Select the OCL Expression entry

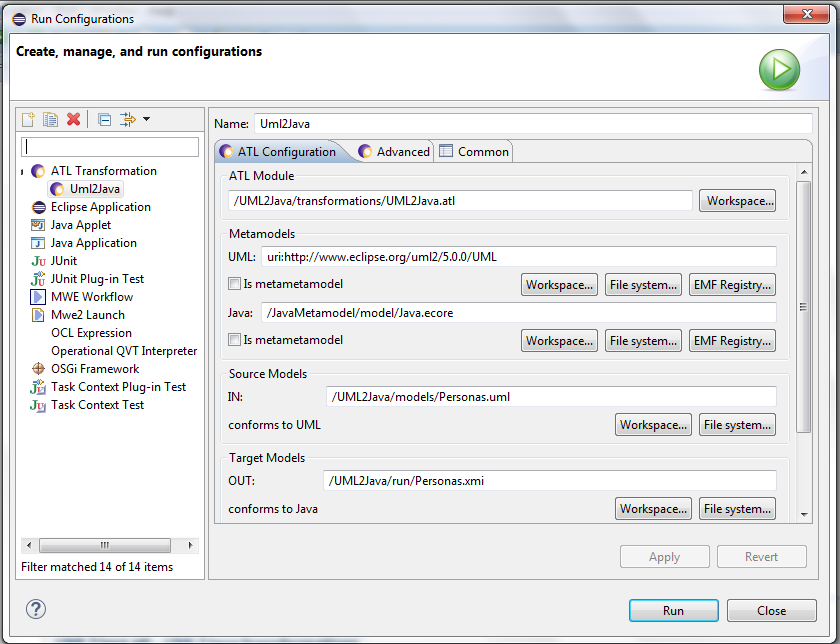[91, 333]
